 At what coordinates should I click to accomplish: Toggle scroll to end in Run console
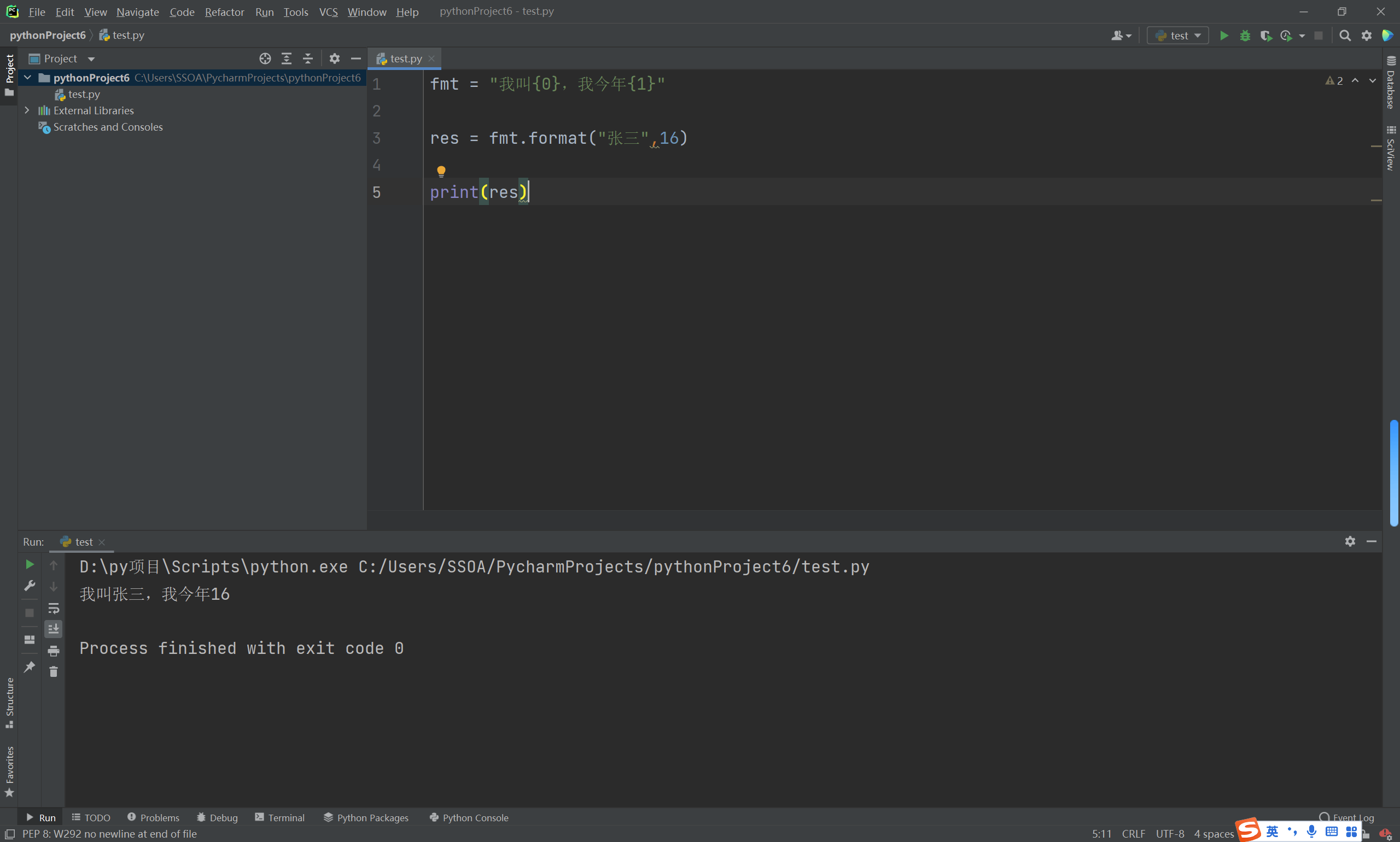pos(54,629)
